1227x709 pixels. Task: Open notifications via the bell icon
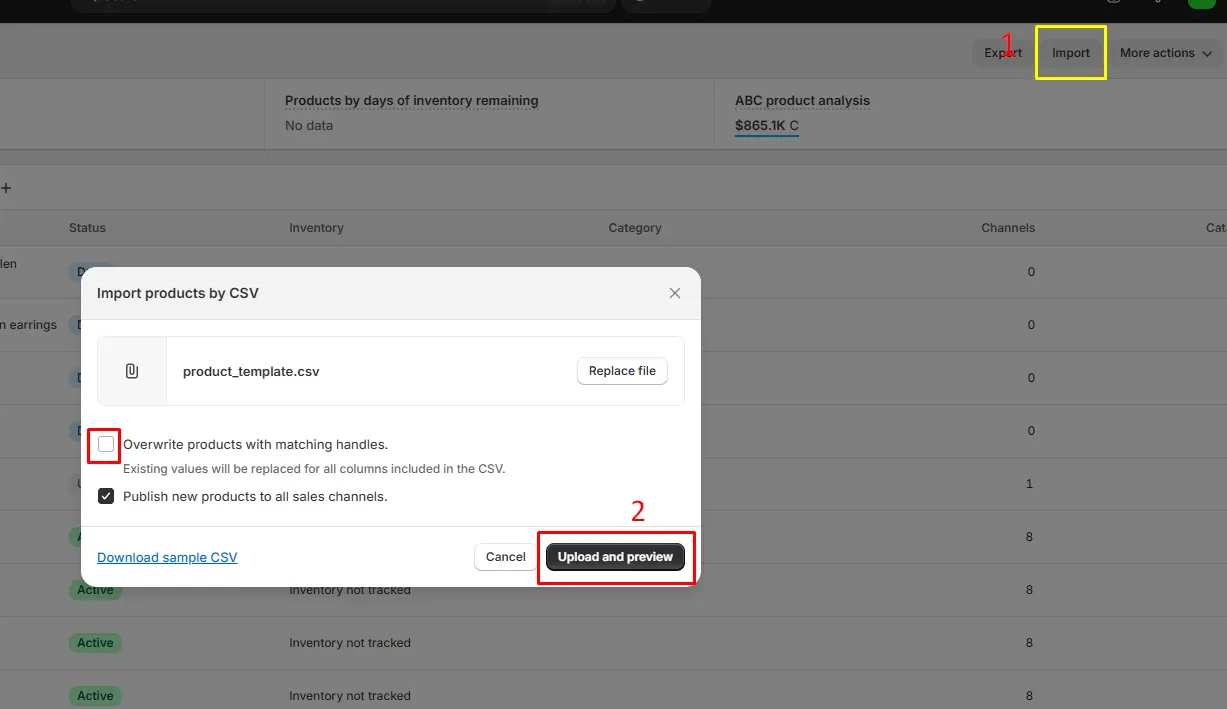click(1157, 3)
